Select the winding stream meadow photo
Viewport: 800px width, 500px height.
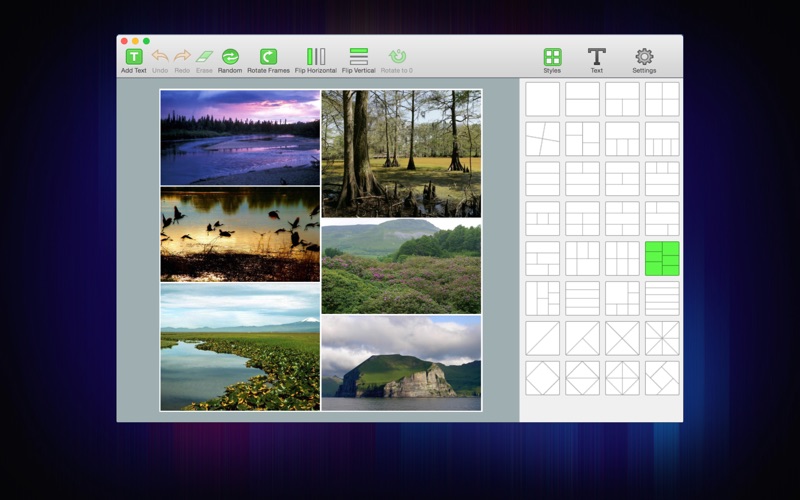tap(240, 347)
